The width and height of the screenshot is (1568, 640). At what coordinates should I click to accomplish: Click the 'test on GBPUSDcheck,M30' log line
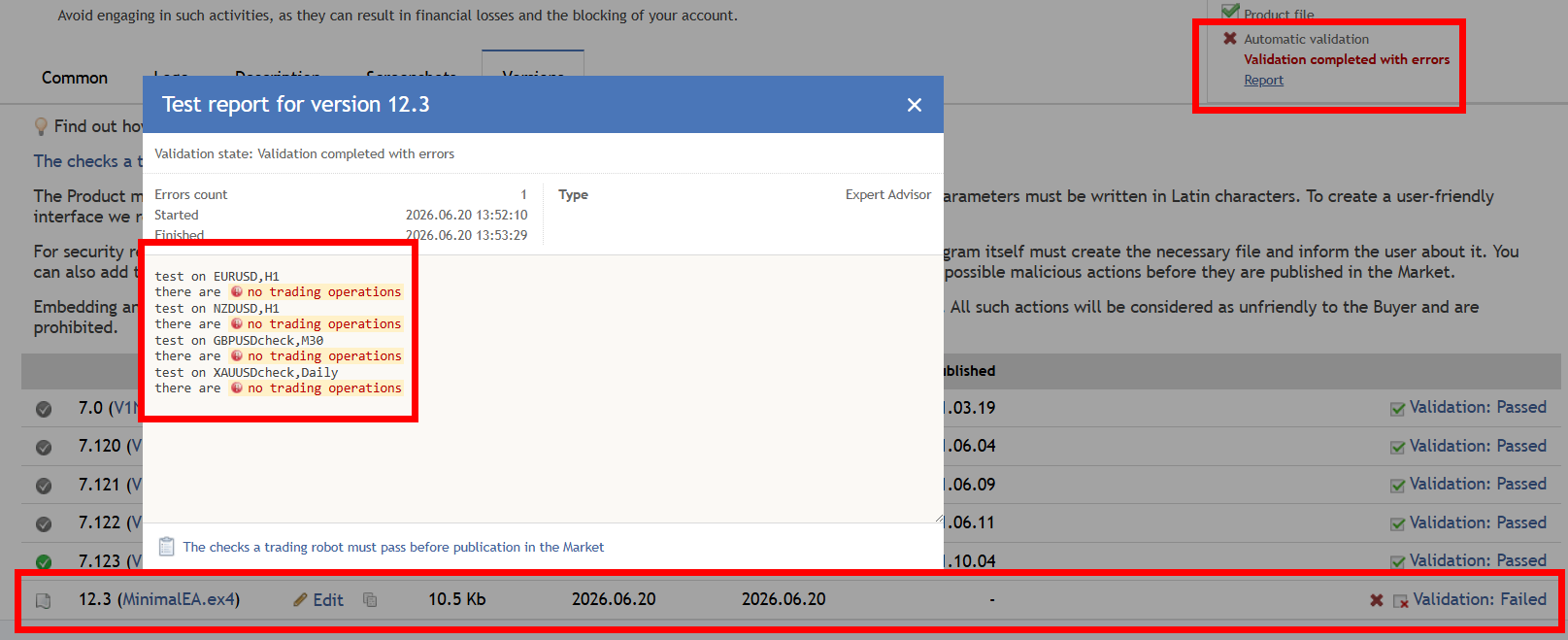[x=239, y=340]
